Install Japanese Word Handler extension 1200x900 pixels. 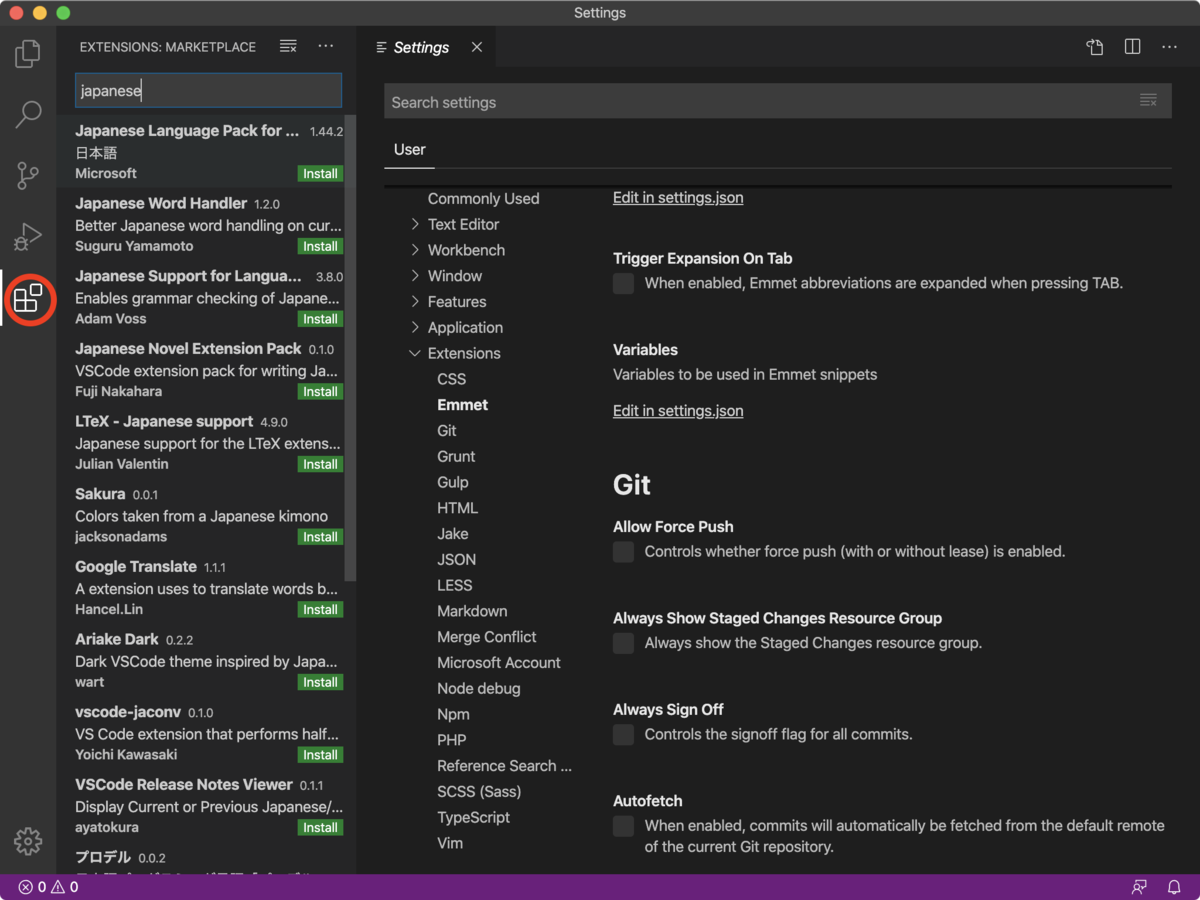(320, 247)
